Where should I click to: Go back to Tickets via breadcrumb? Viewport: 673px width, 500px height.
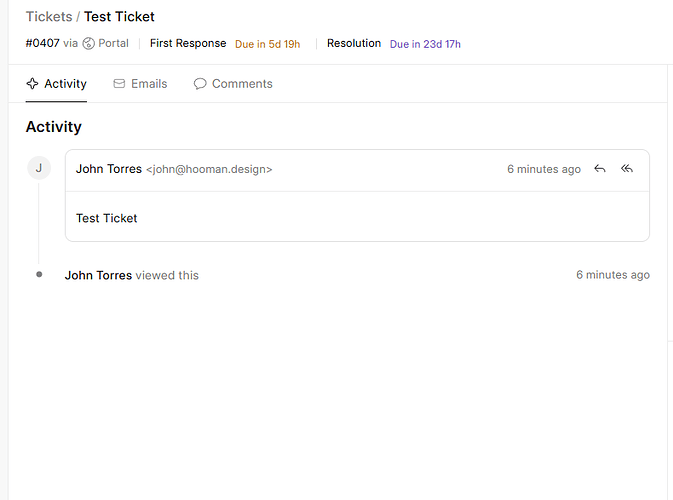pos(49,16)
